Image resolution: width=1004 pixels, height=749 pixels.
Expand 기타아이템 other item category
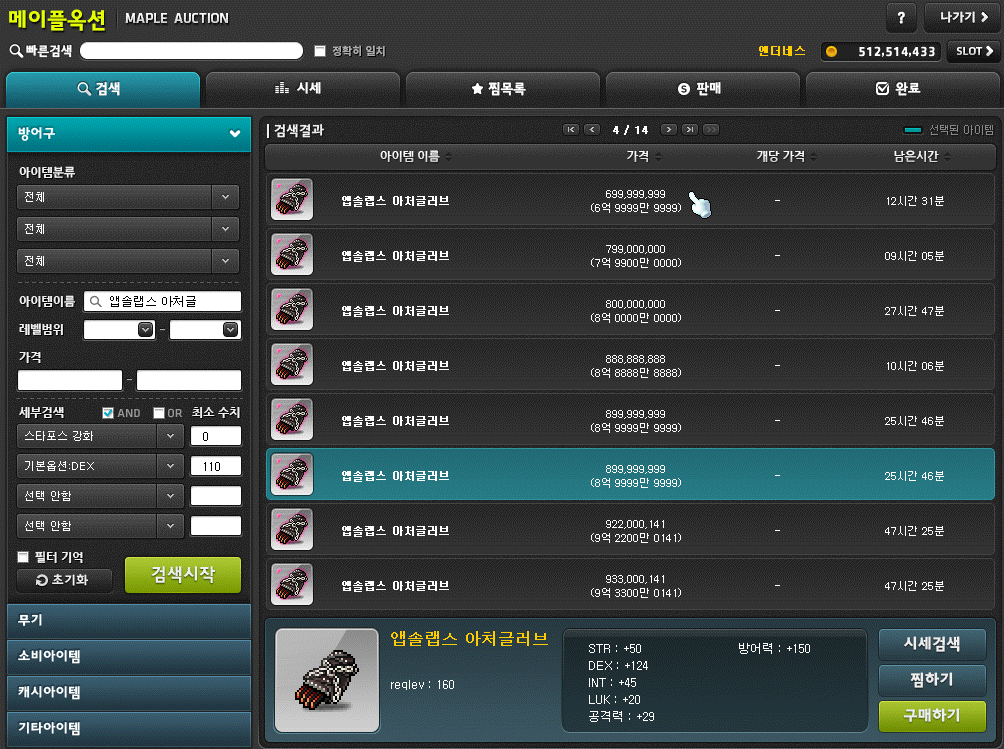click(129, 728)
